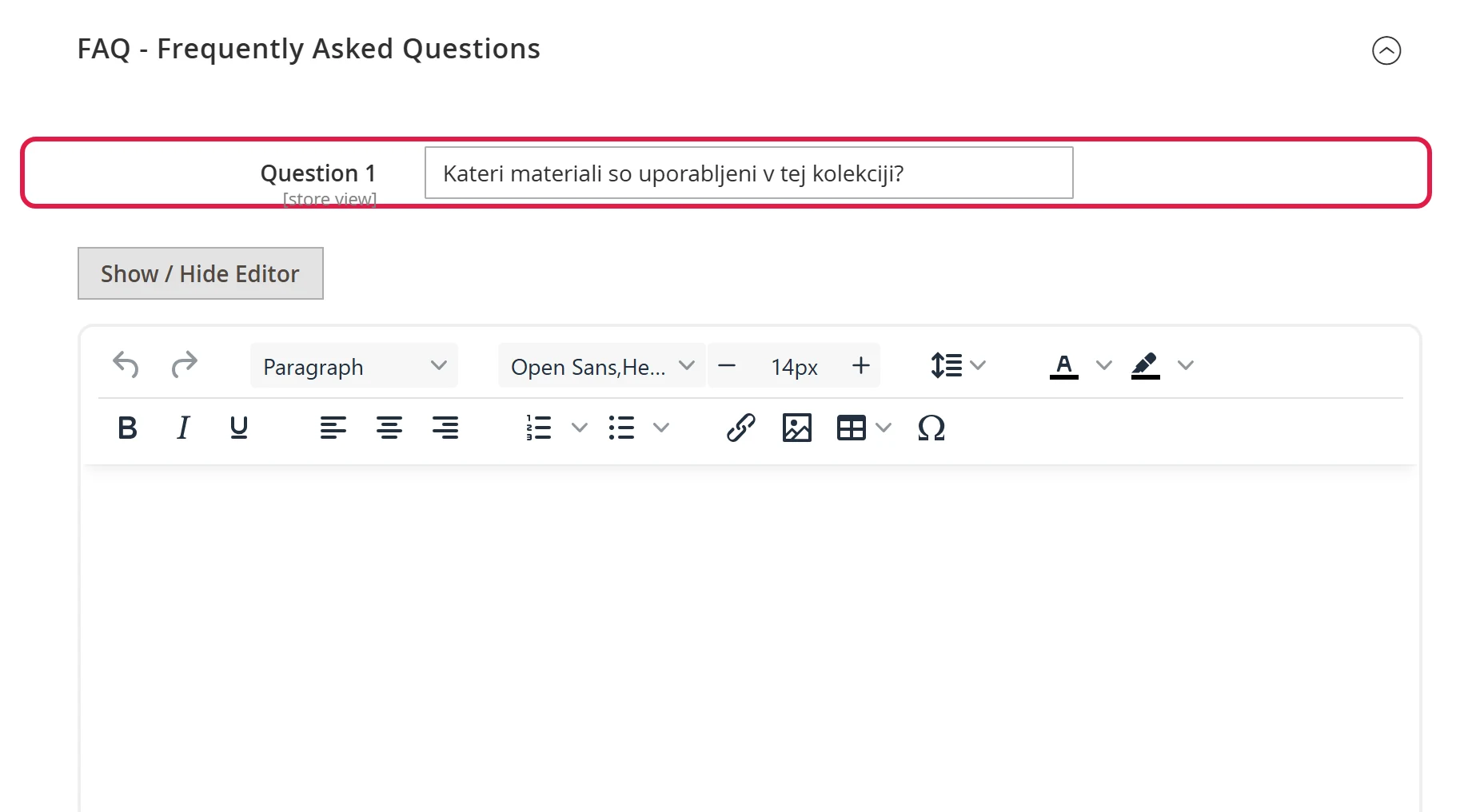
Task: Expand bullet list style chevron
Action: pyautogui.click(x=661, y=428)
